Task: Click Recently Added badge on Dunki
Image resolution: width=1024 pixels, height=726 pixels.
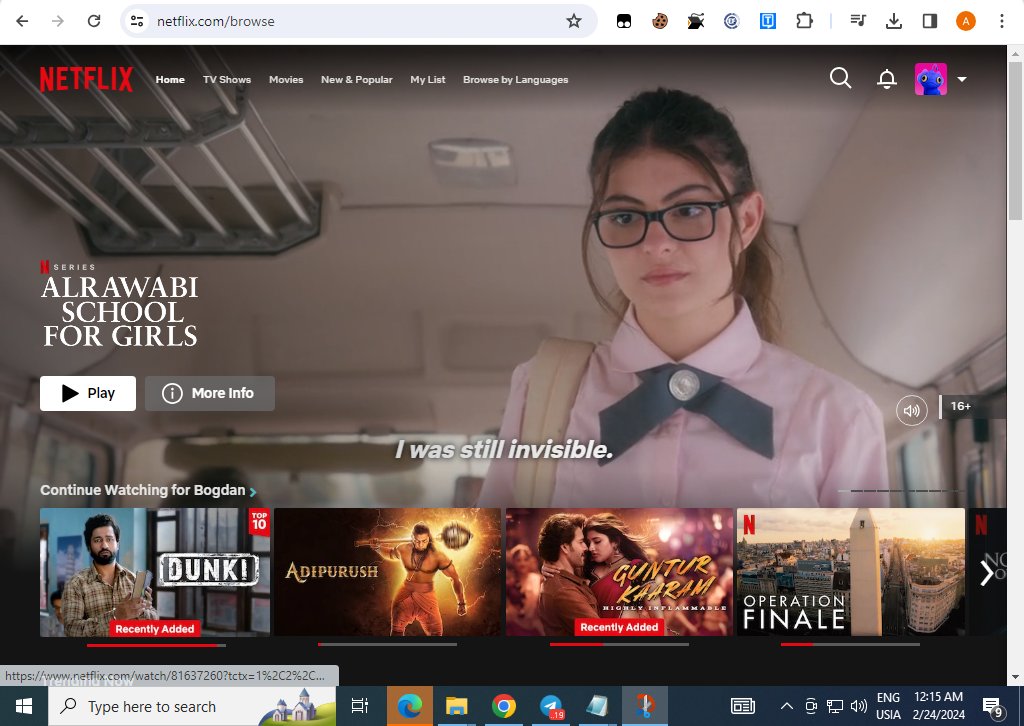Action: click(155, 629)
